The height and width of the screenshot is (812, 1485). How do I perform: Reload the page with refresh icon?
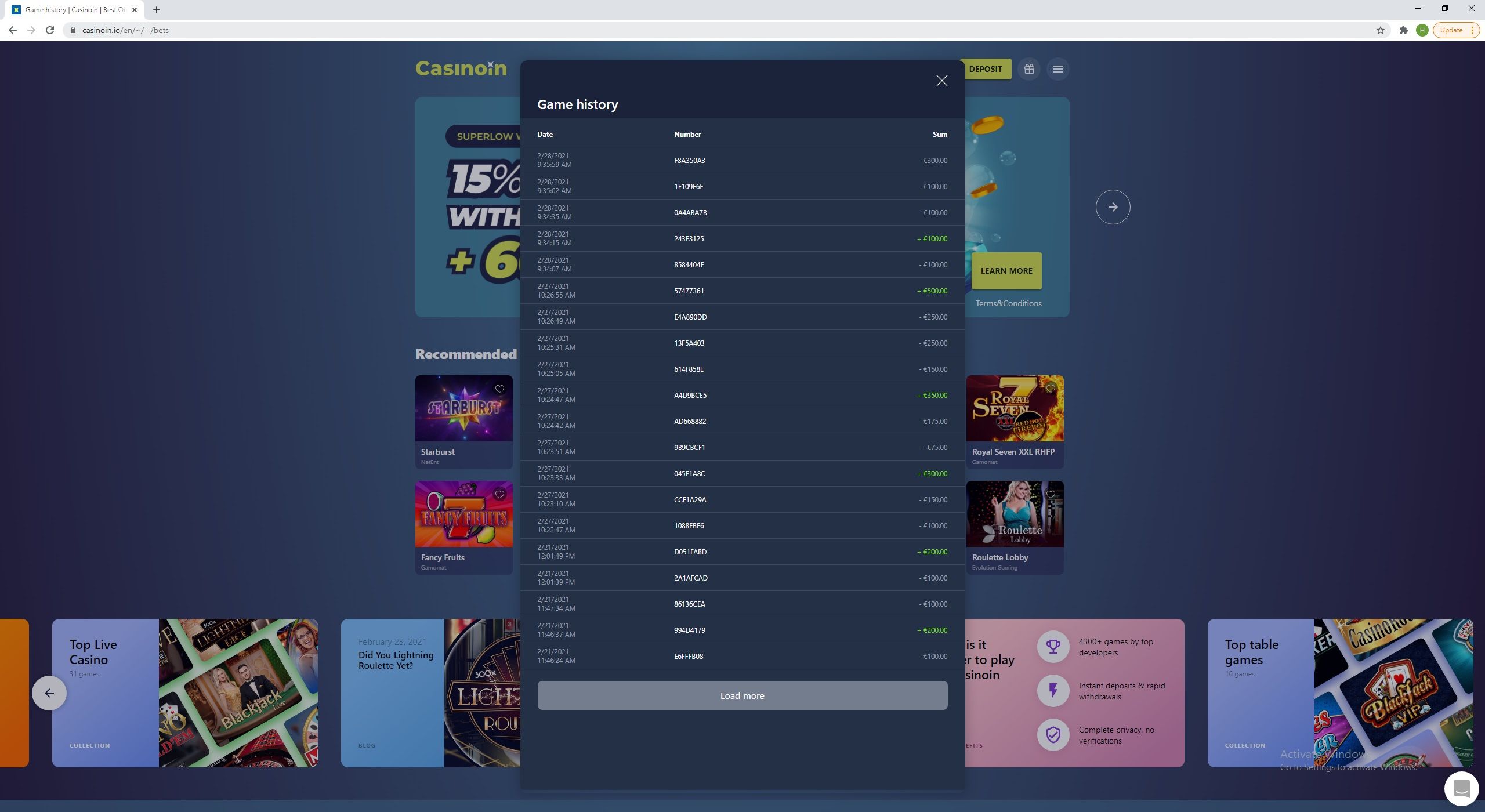[x=50, y=30]
